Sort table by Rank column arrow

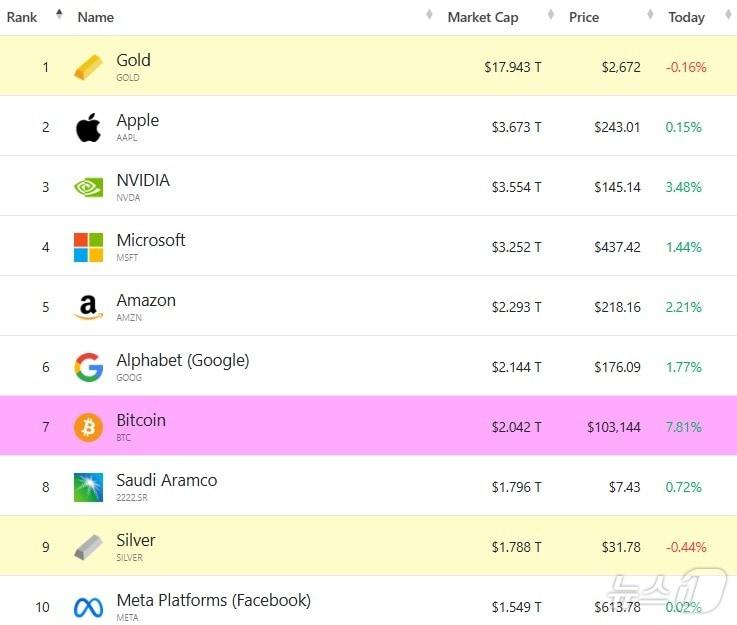58,15
